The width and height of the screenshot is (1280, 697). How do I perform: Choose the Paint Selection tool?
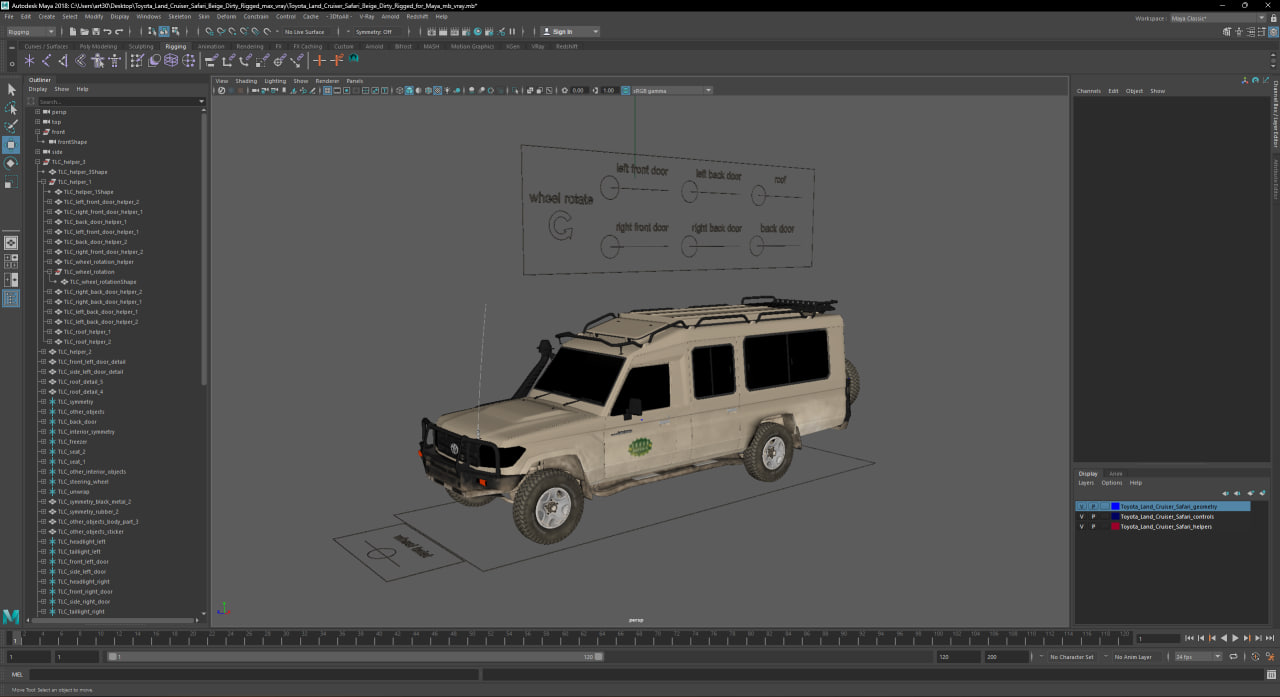tap(11, 125)
